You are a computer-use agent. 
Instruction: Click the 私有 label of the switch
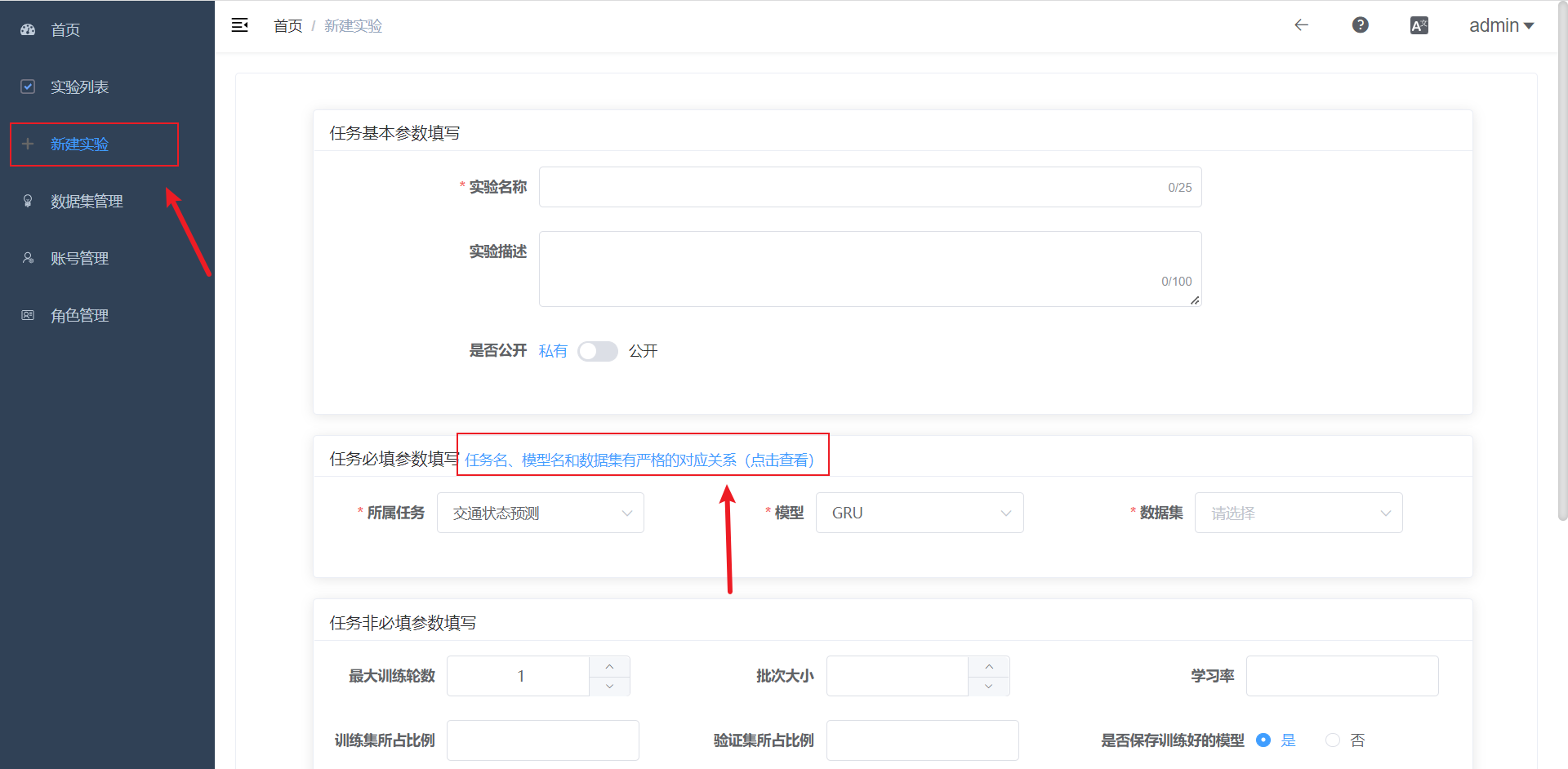[553, 351]
